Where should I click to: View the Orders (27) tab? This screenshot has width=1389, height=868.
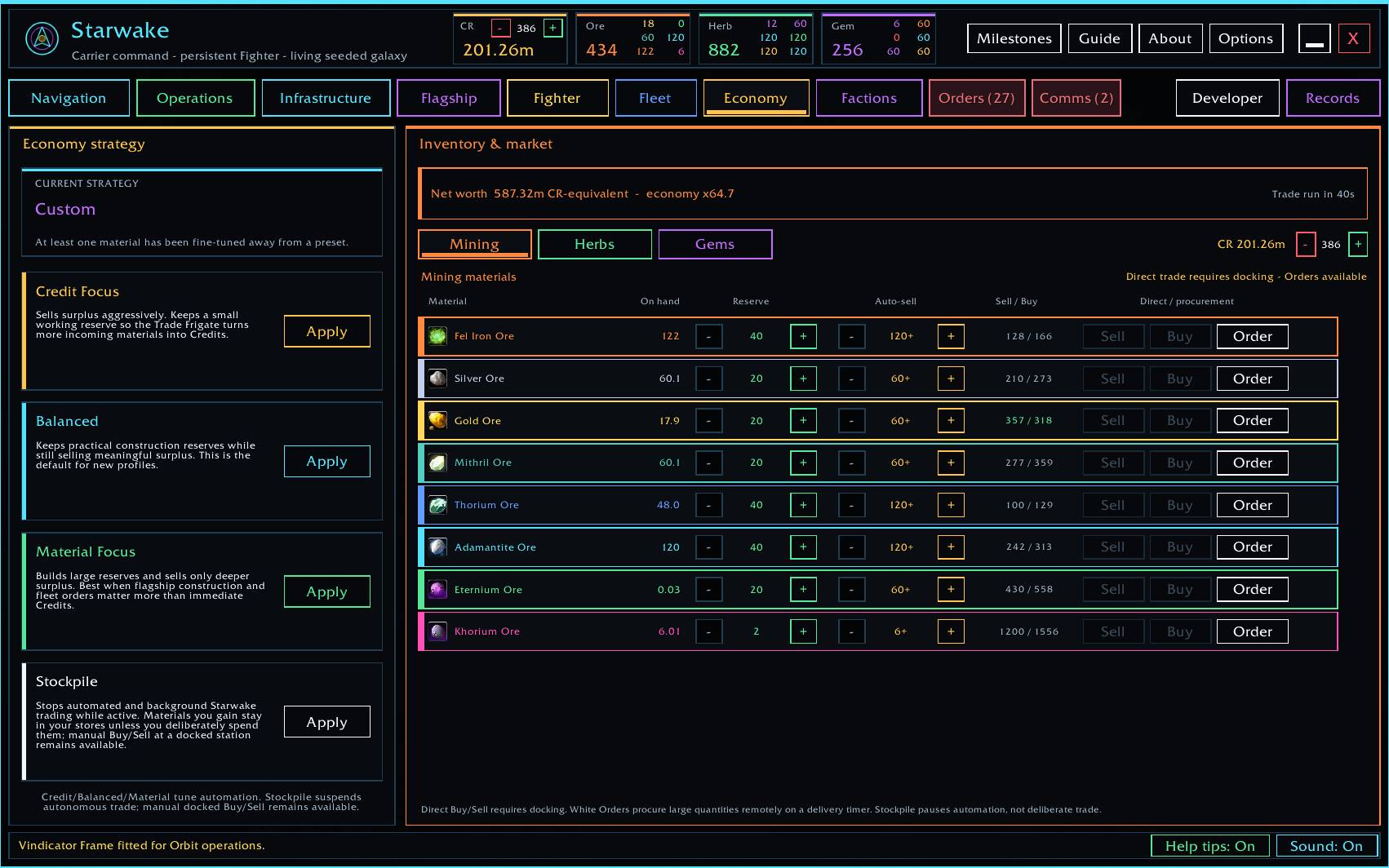[977, 98]
